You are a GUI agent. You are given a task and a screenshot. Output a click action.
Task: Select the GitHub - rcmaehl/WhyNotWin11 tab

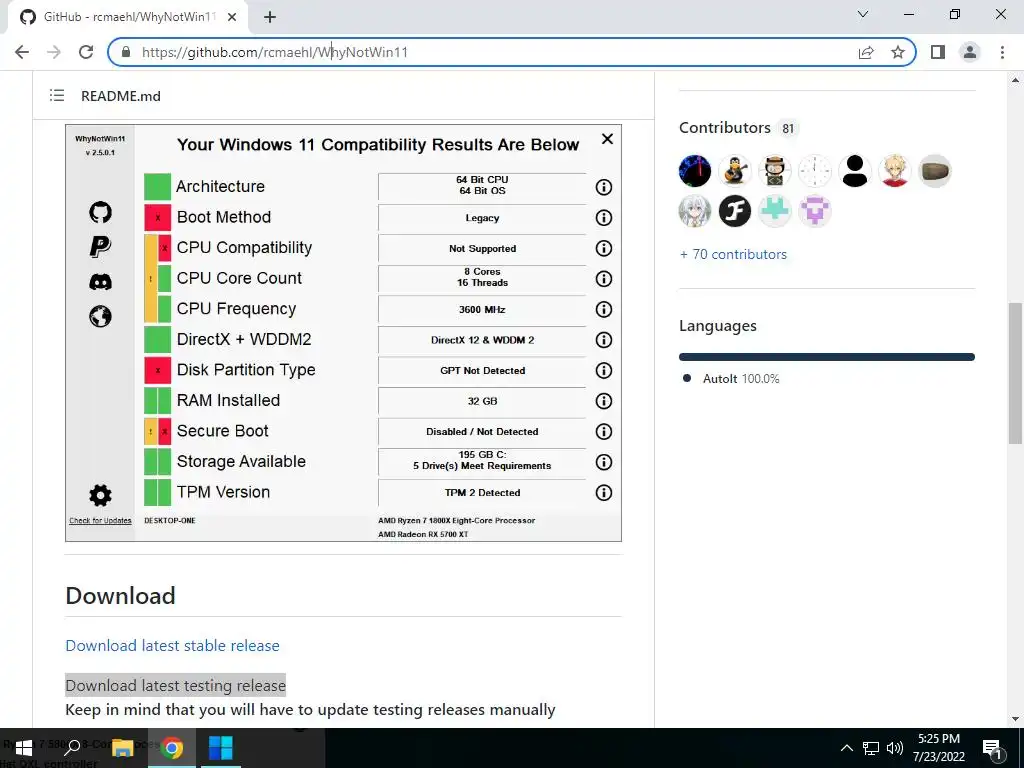(x=128, y=17)
